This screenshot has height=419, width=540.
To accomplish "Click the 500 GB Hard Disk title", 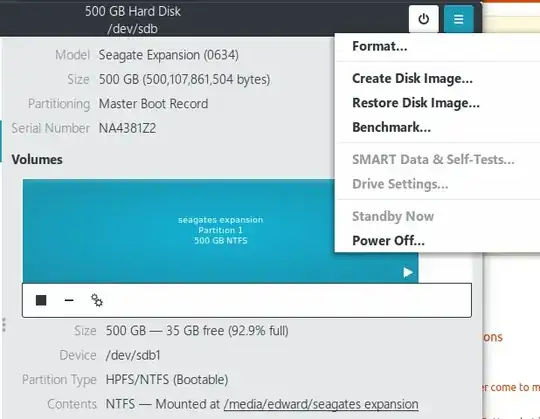I will 133,11.
